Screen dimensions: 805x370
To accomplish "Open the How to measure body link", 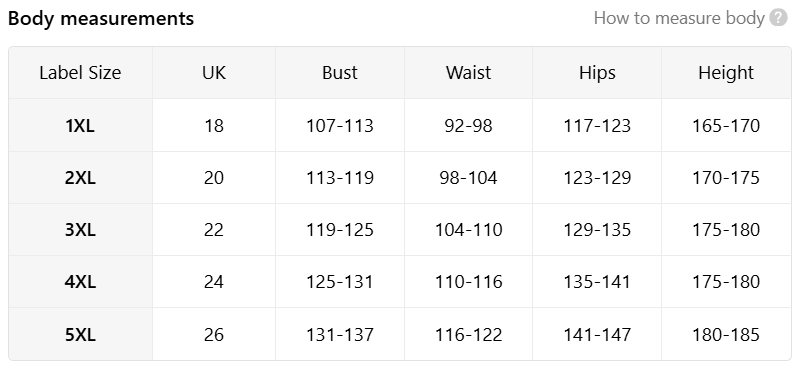I will coord(679,18).
